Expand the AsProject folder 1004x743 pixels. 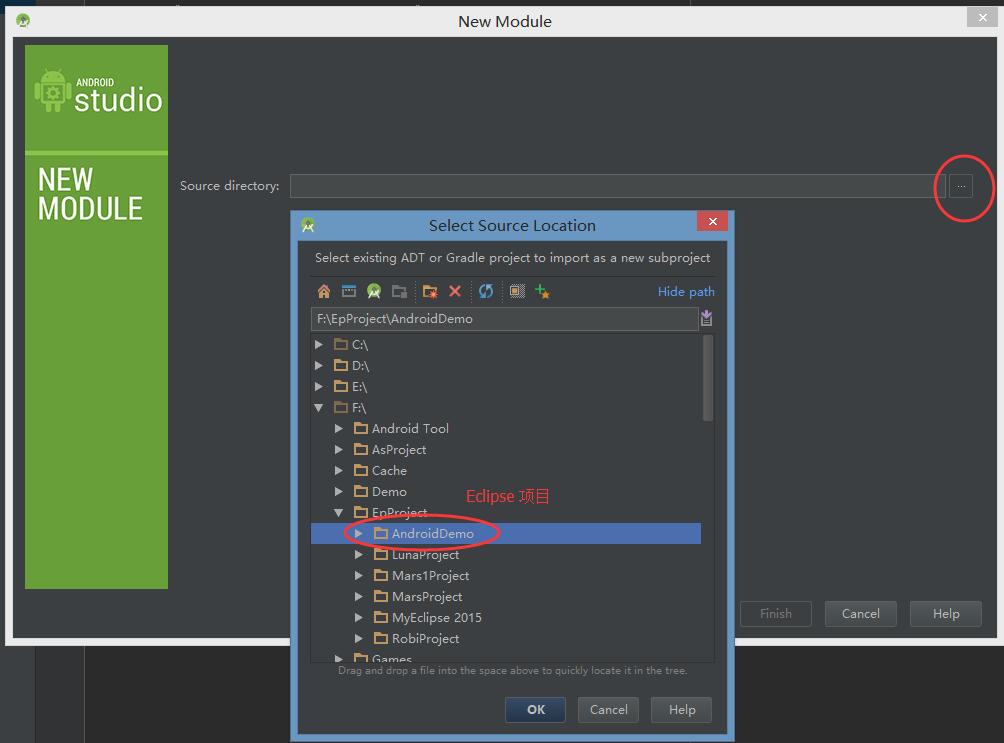click(339, 450)
